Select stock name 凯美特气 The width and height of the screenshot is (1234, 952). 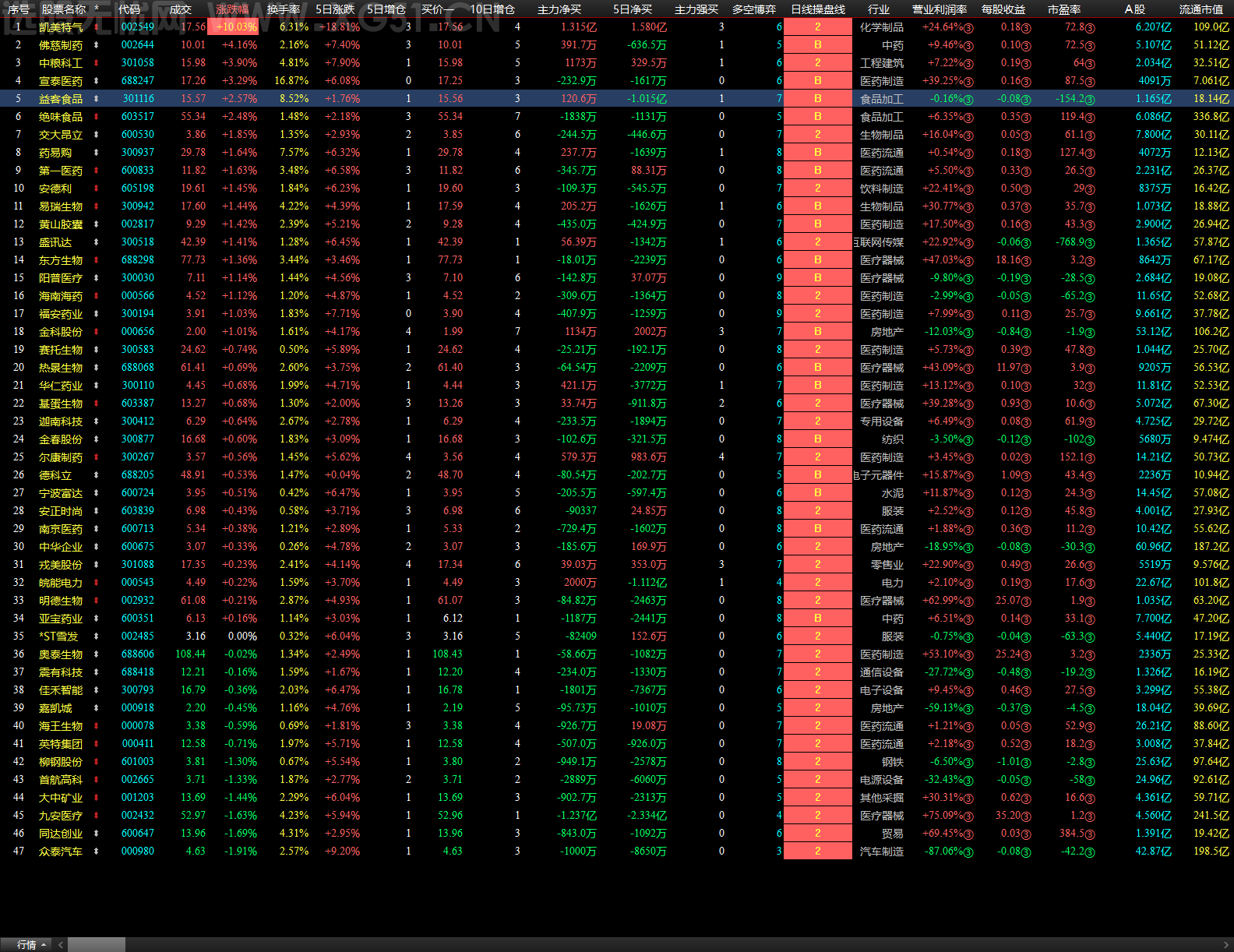(61, 27)
